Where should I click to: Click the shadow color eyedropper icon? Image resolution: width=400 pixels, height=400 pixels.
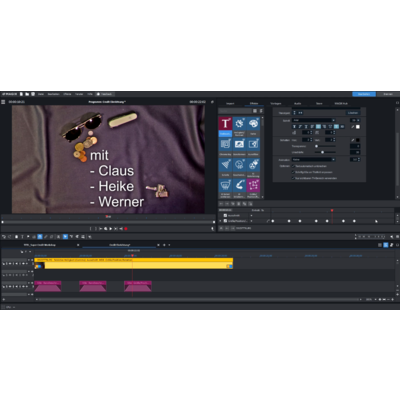(353, 140)
